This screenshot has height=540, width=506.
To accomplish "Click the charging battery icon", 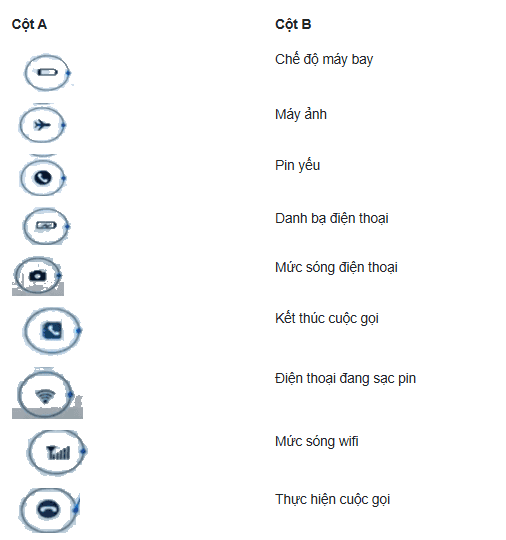I will coord(46,226).
